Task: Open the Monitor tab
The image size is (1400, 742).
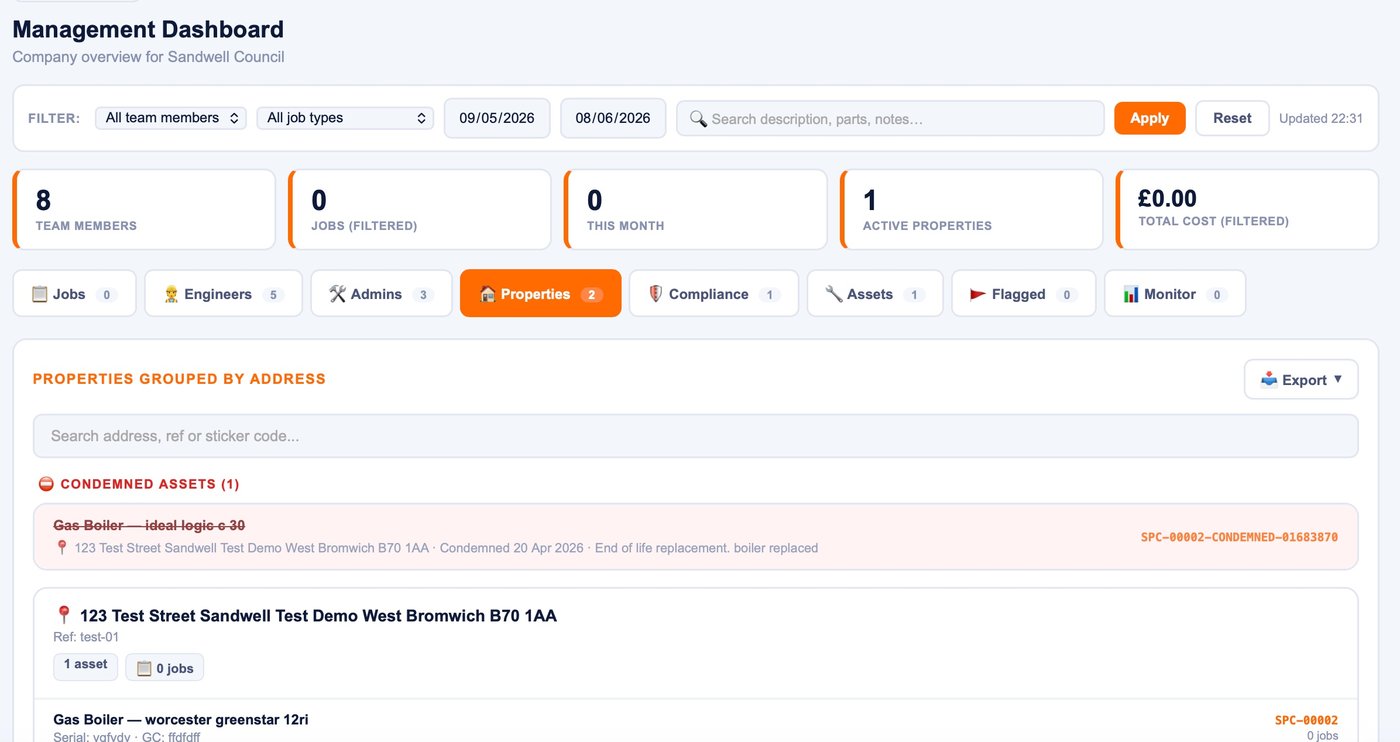Action: click(1175, 294)
